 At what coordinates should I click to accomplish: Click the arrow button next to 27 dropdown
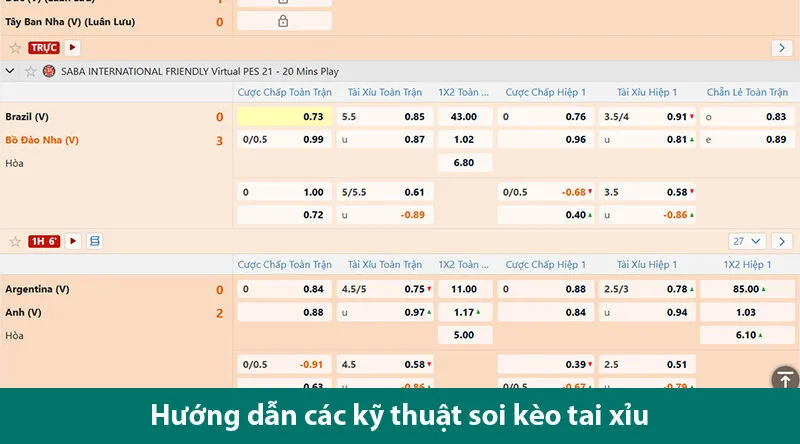pyautogui.click(x=782, y=241)
